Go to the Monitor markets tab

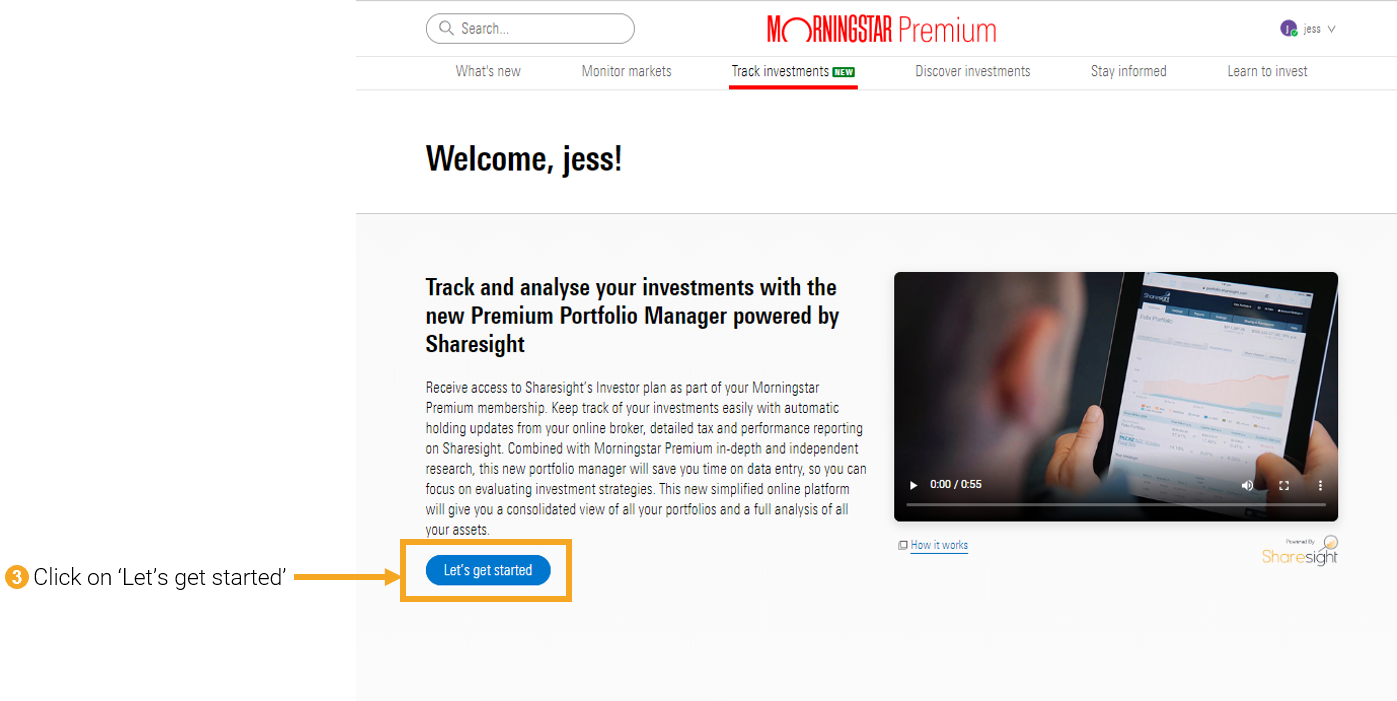point(627,71)
